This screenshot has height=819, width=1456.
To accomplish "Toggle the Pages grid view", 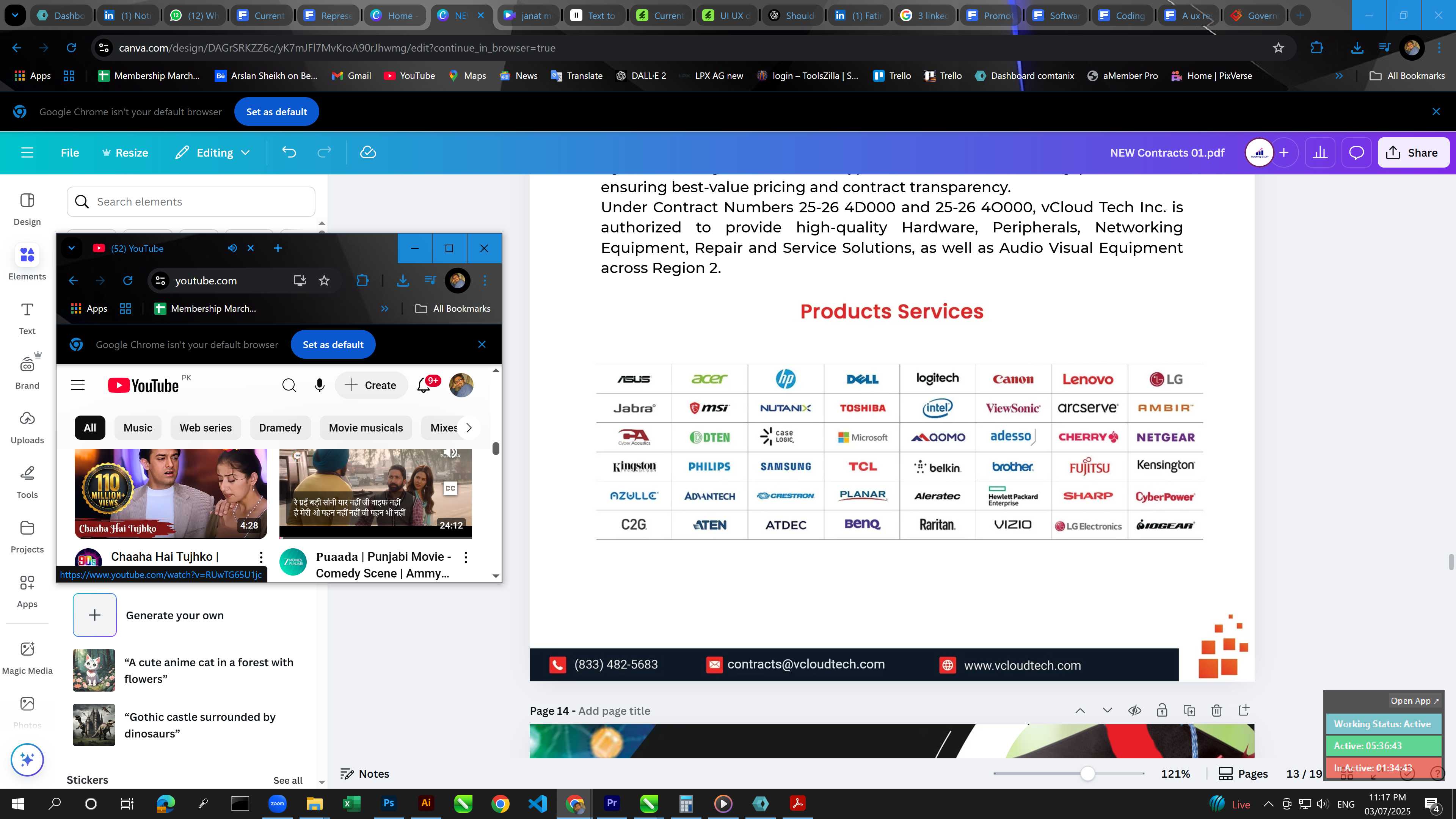I will [x=1244, y=774].
